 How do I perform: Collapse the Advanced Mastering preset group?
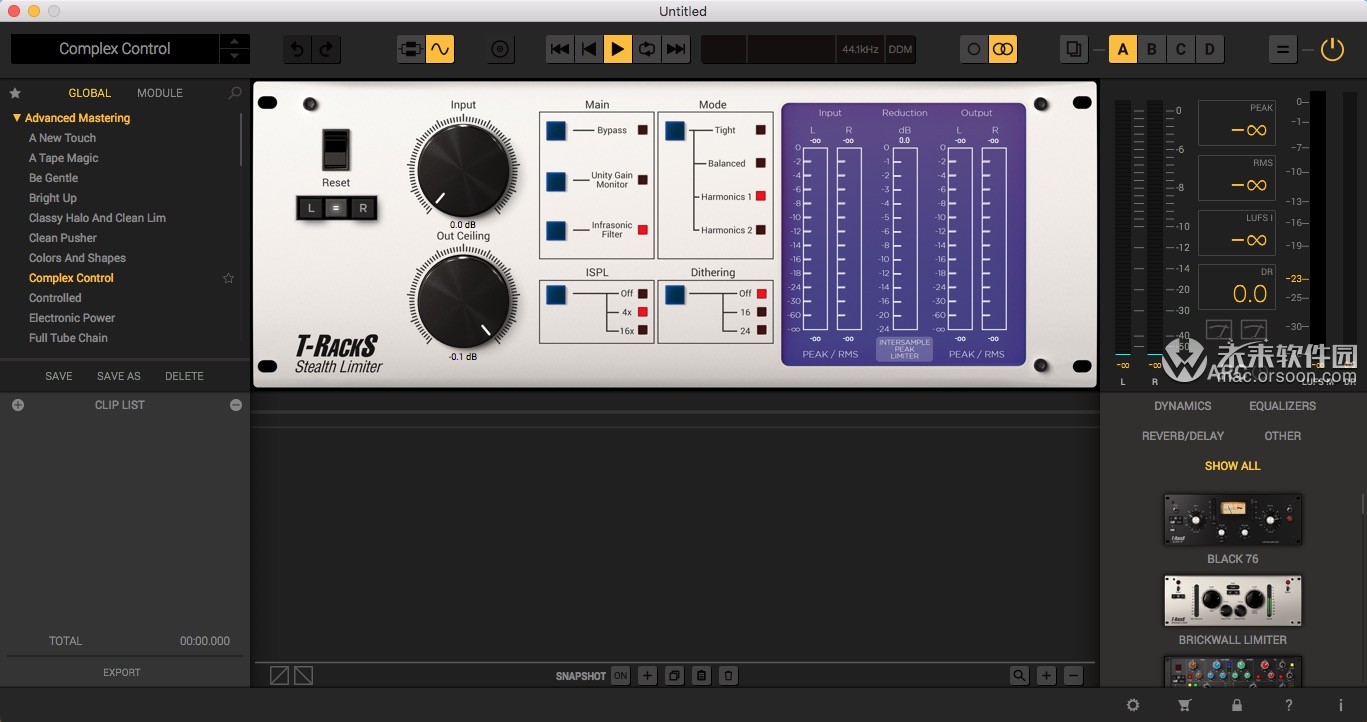pos(17,117)
